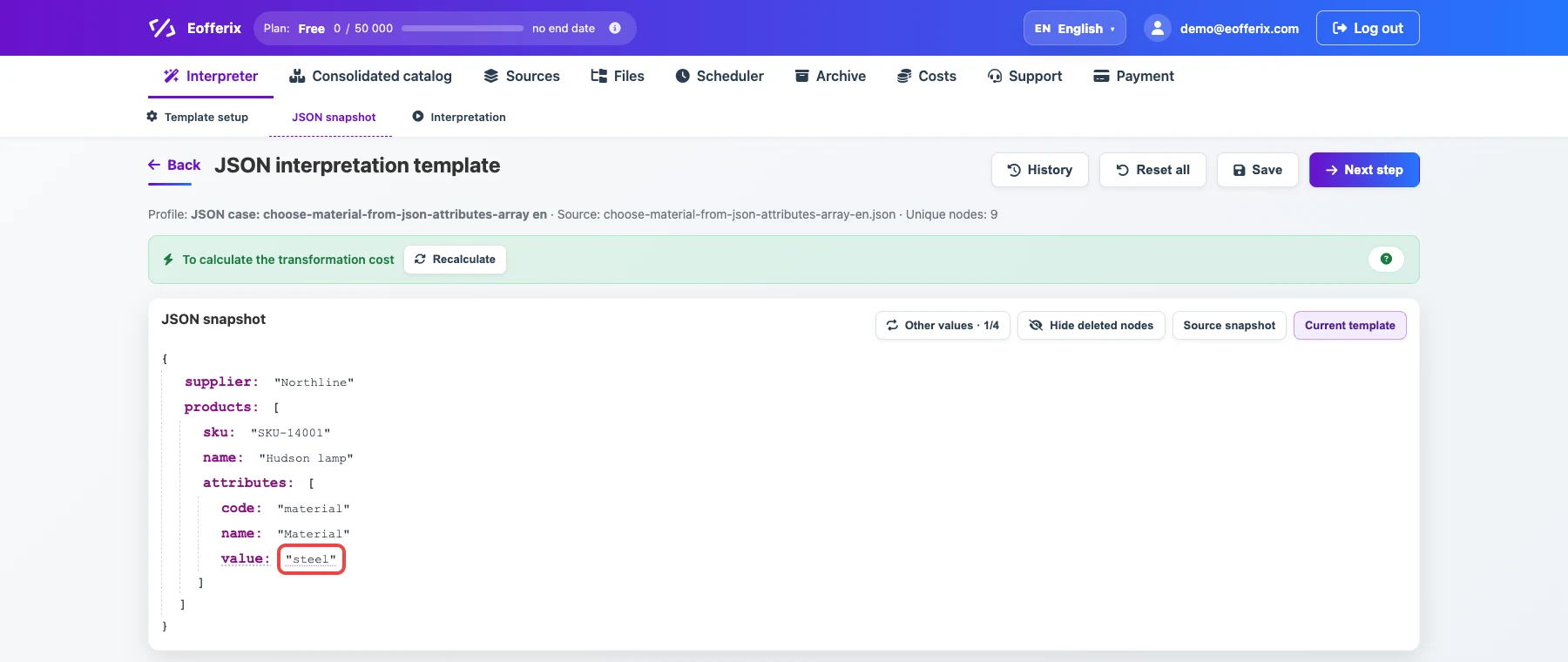Go to the Sources tab
This screenshot has width=1568, height=662.
[x=522, y=76]
